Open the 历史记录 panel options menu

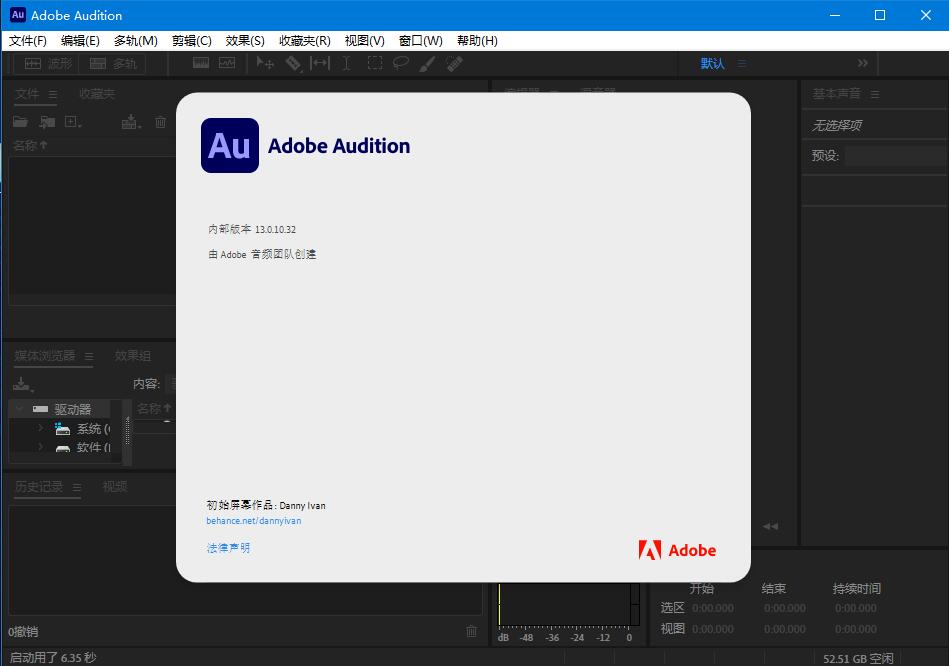(x=77, y=487)
